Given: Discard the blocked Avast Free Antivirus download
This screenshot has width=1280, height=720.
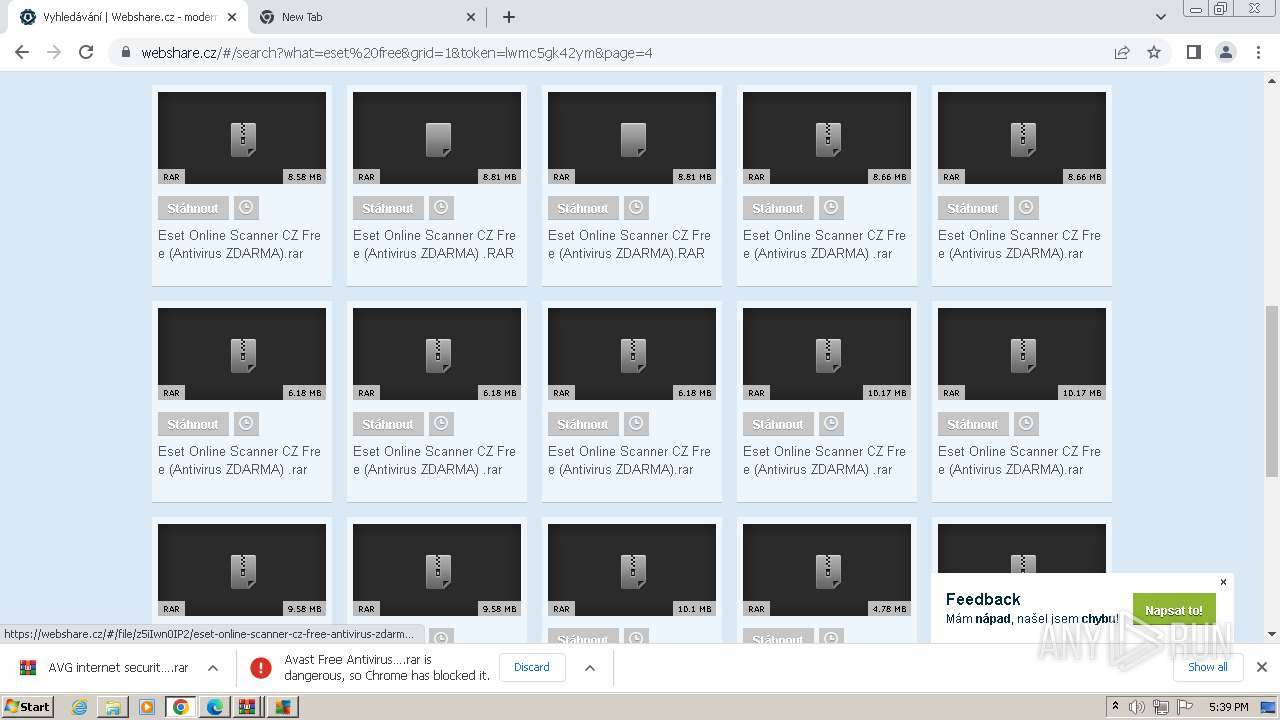Looking at the screenshot, I should (x=532, y=667).
